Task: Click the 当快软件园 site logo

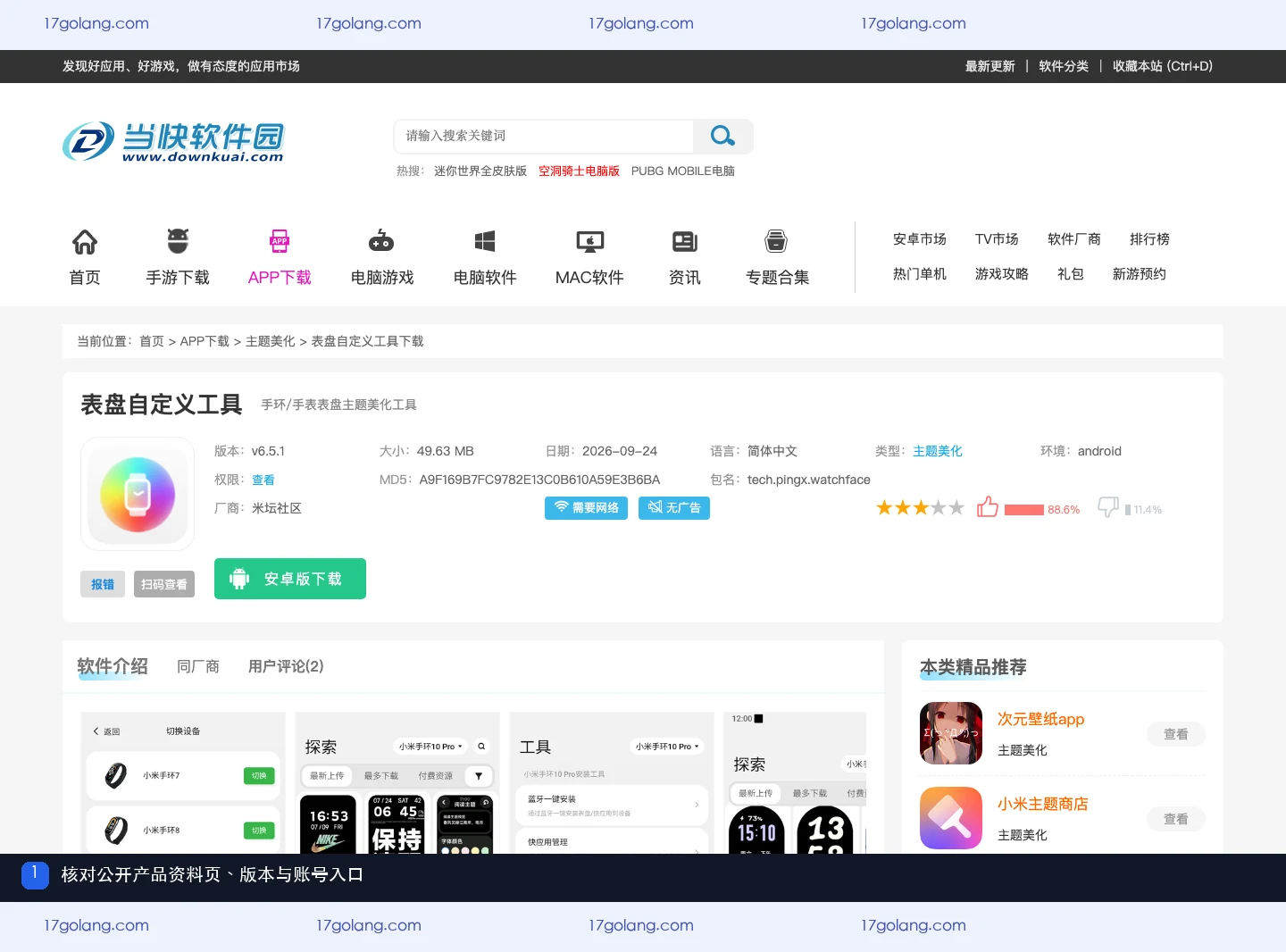Action: [x=173, y=142]
